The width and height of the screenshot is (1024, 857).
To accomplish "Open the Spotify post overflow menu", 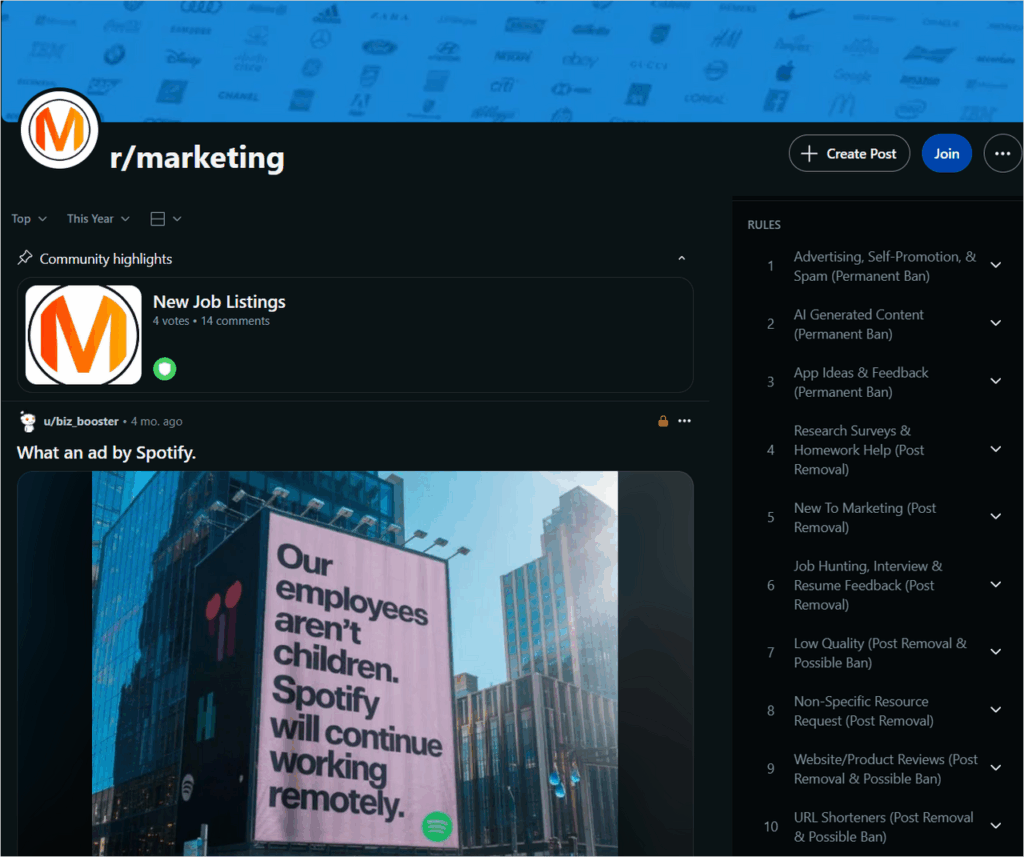I will point(684,421).
